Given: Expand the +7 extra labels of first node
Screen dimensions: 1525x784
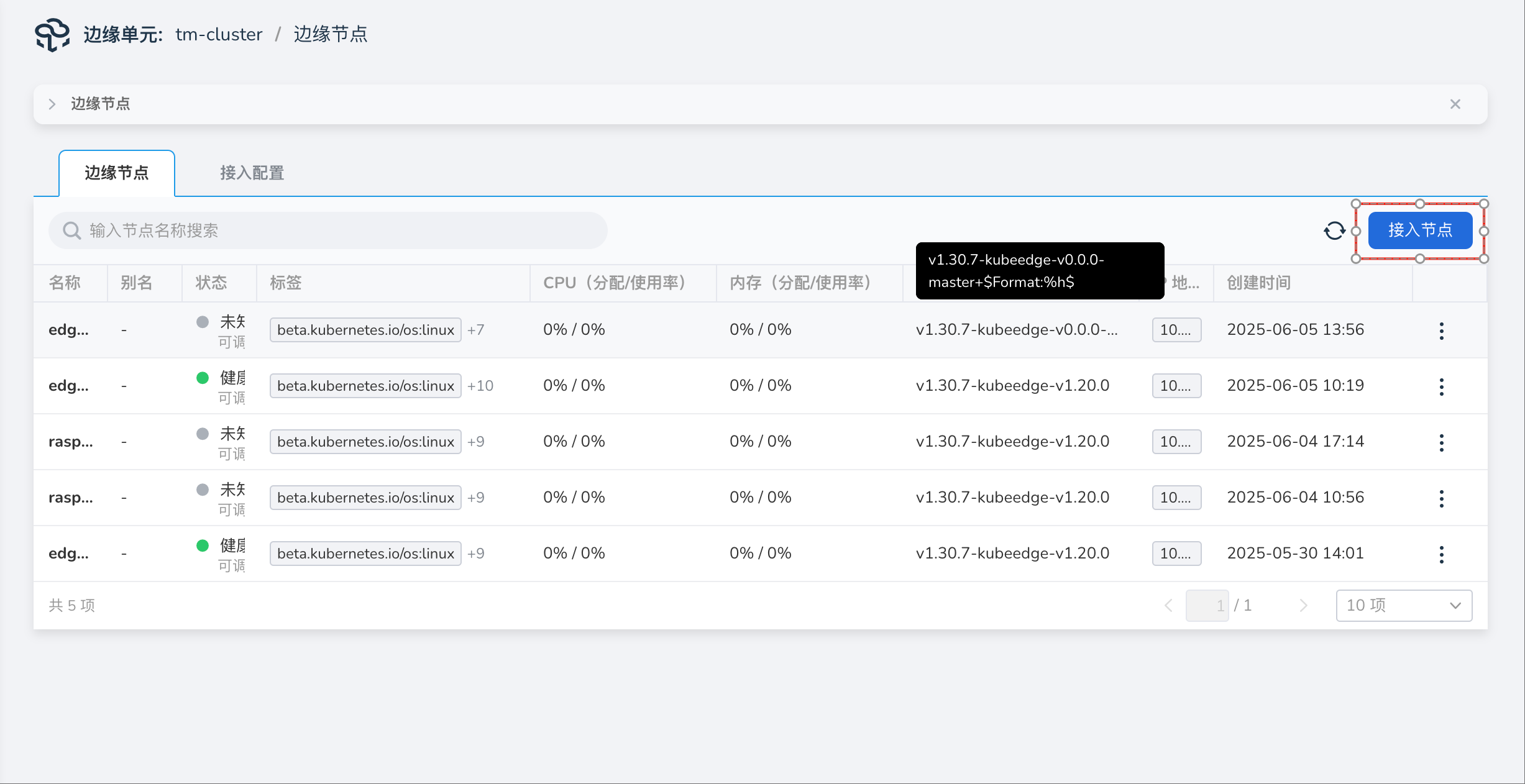Looking at the screenshot, I should (476, 330).
